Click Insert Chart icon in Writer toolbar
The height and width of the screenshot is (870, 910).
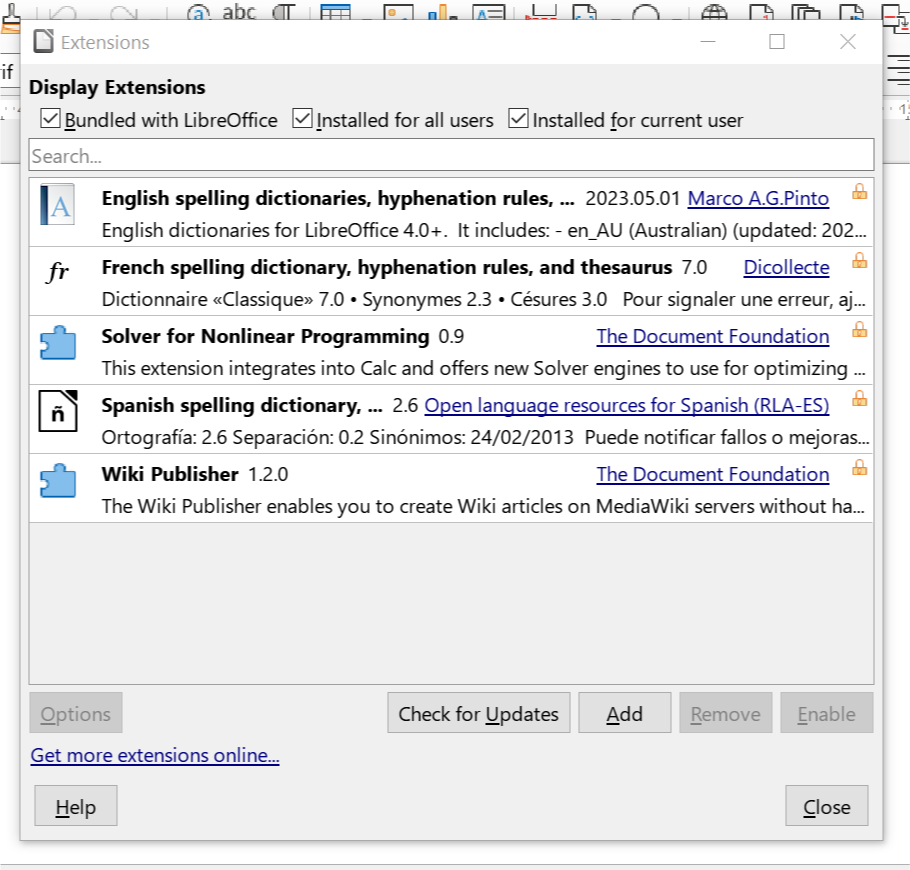click(443, 10)
